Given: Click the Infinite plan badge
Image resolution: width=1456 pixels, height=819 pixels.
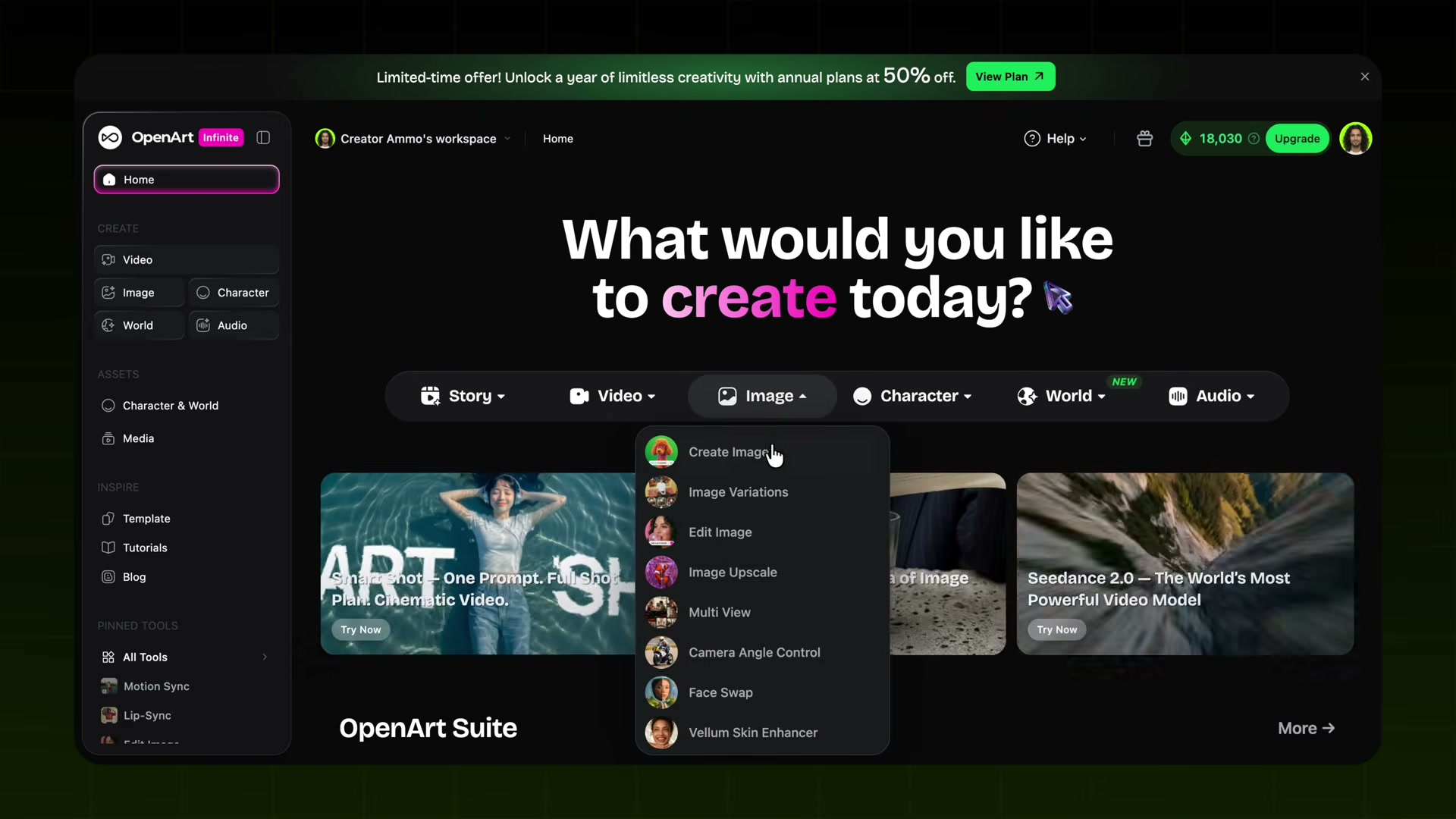Looking at the screenshot, I should pos(221,137).
